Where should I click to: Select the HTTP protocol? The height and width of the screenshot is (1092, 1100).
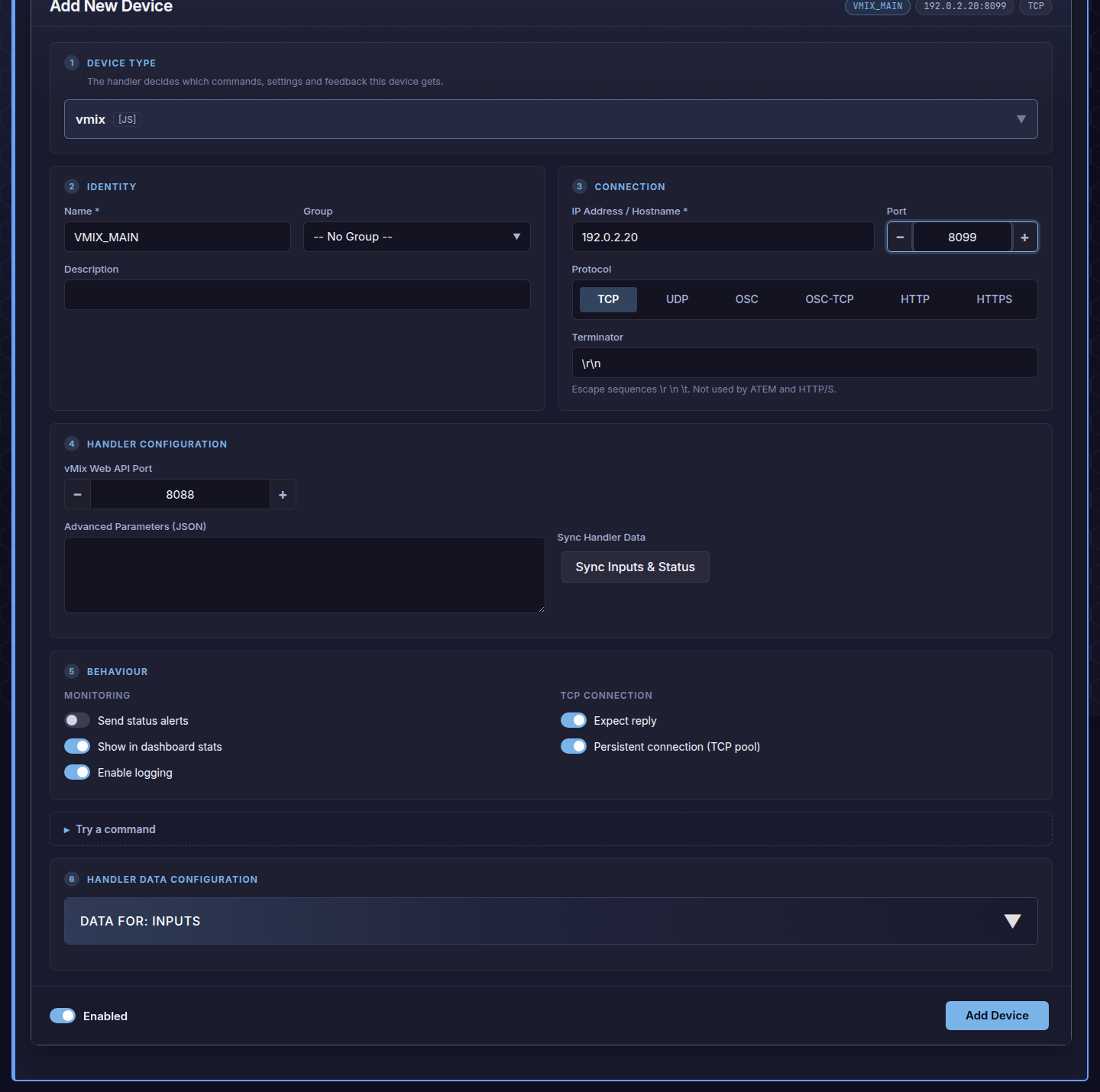[915, 299]
